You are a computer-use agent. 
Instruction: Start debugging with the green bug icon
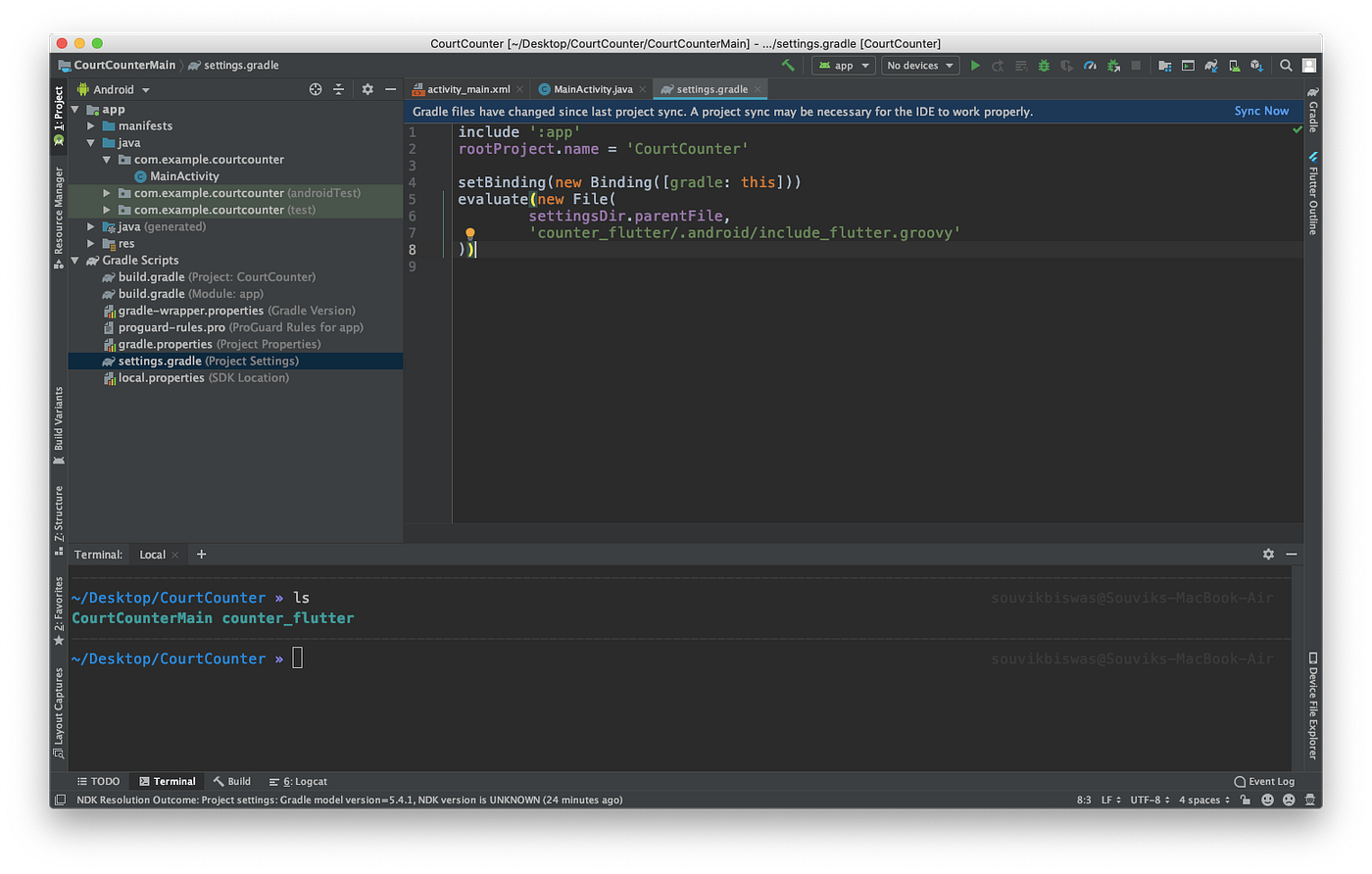[x=1044, y=66]
